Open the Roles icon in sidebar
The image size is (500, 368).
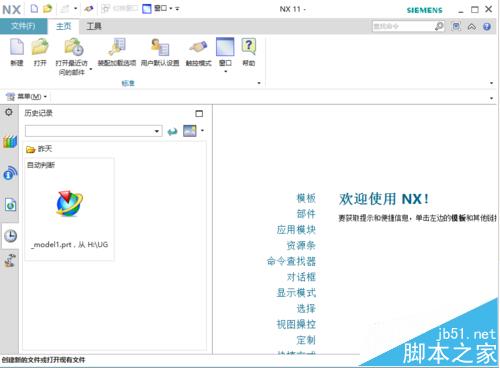(10, 260)
